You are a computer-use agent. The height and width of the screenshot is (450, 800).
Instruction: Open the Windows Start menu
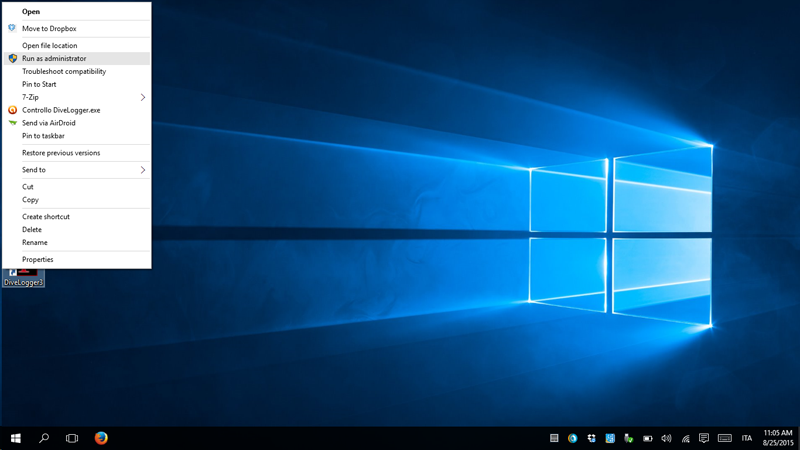[x=16, y=438]
